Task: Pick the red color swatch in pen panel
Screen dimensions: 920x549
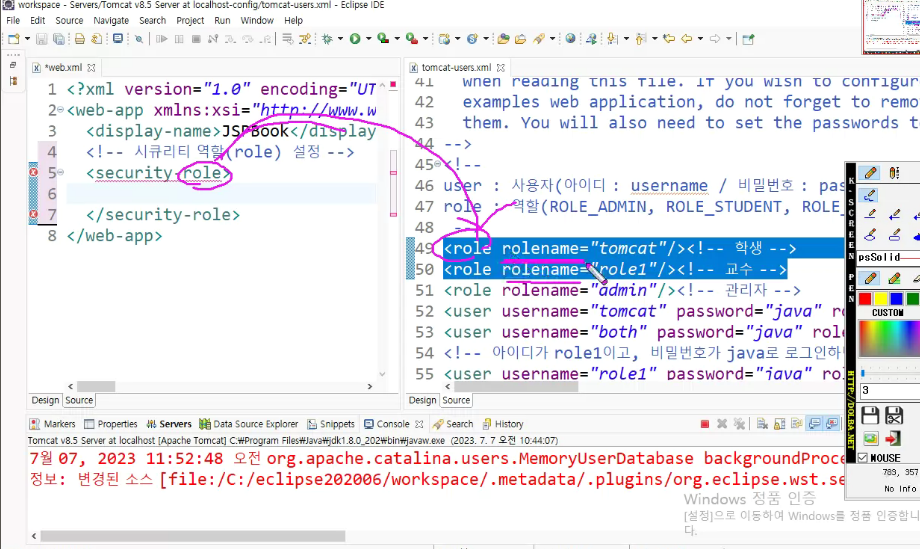Action: pyautogui.click(x=865, y=299)
